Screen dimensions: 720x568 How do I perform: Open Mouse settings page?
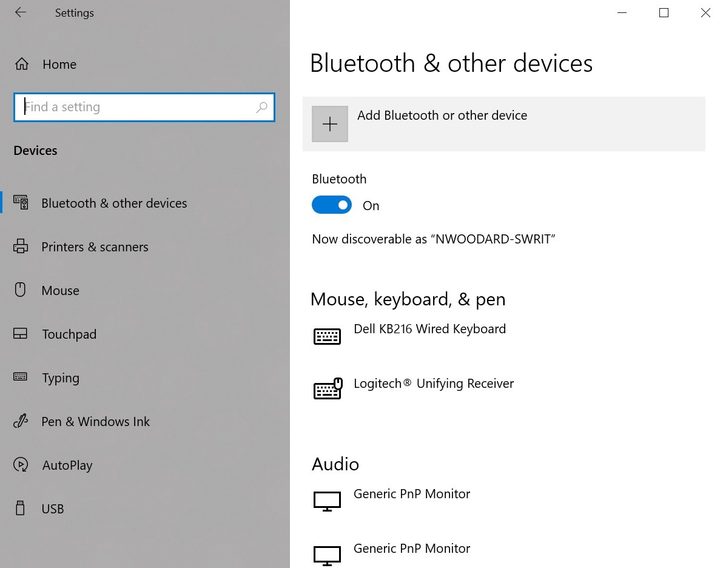(x=60, y=291)
